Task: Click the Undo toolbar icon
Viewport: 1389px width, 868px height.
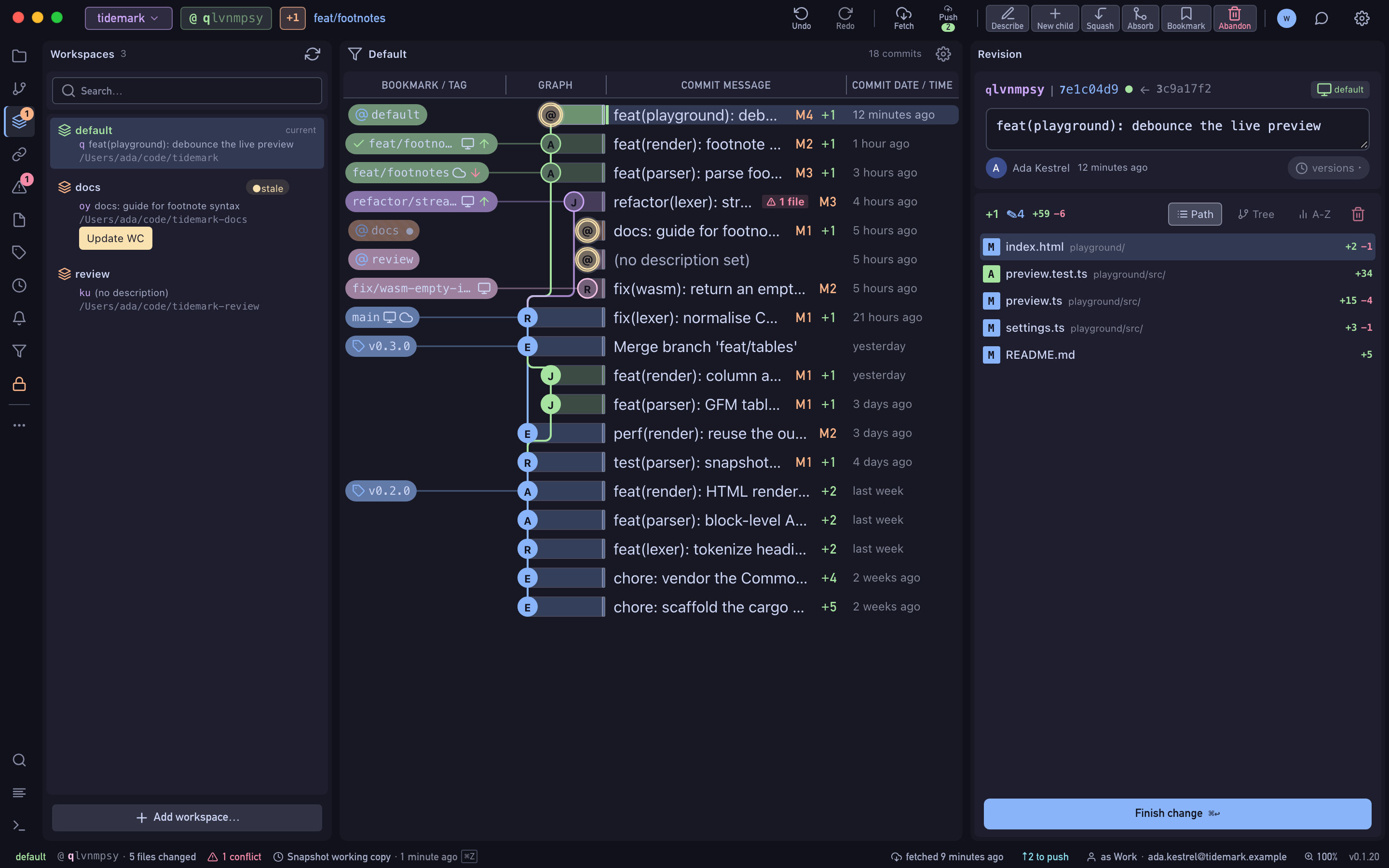Action: point(801,18)
